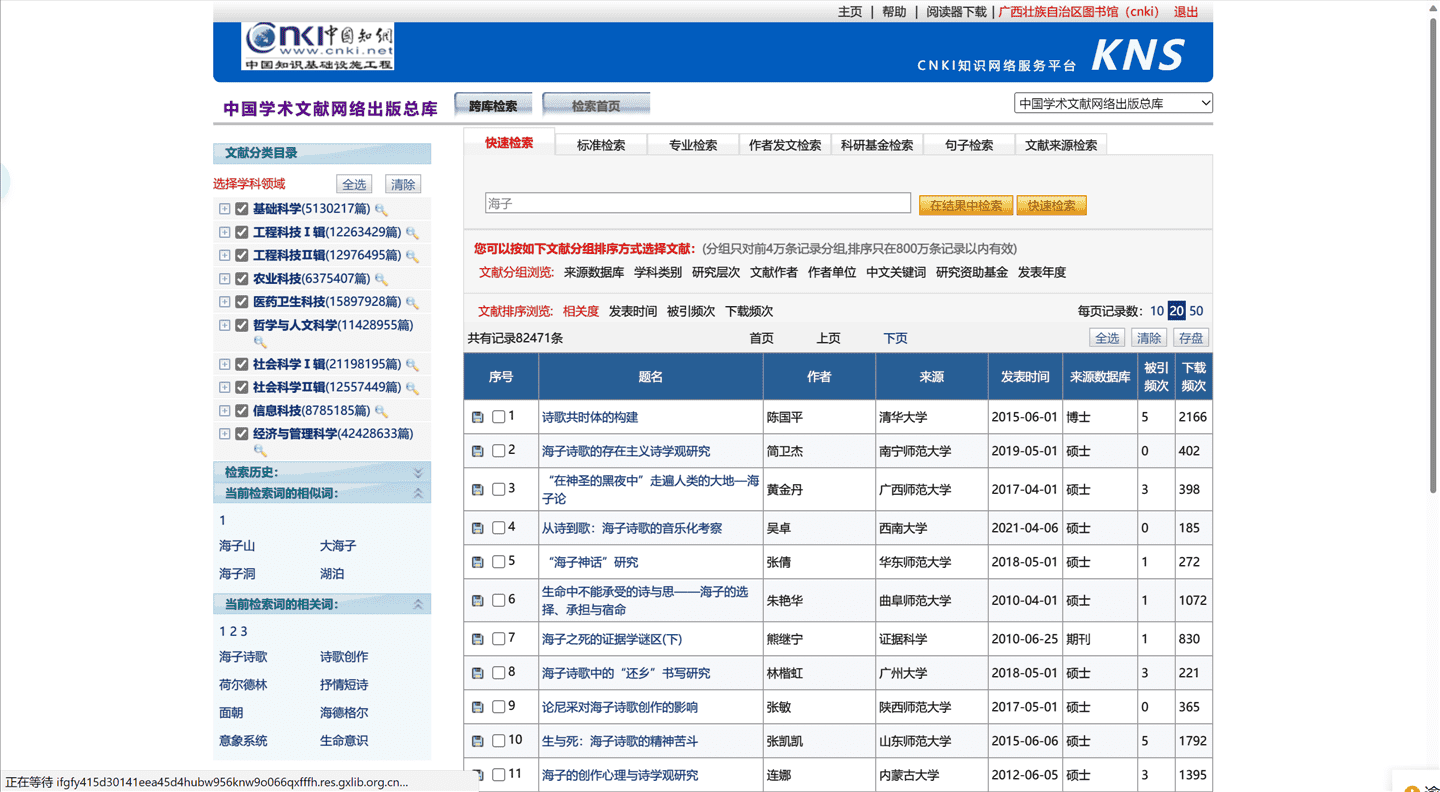The image size is (1440, 792).
Task: Tick the checkbox for result number 1
Action: tap(498, 417)
